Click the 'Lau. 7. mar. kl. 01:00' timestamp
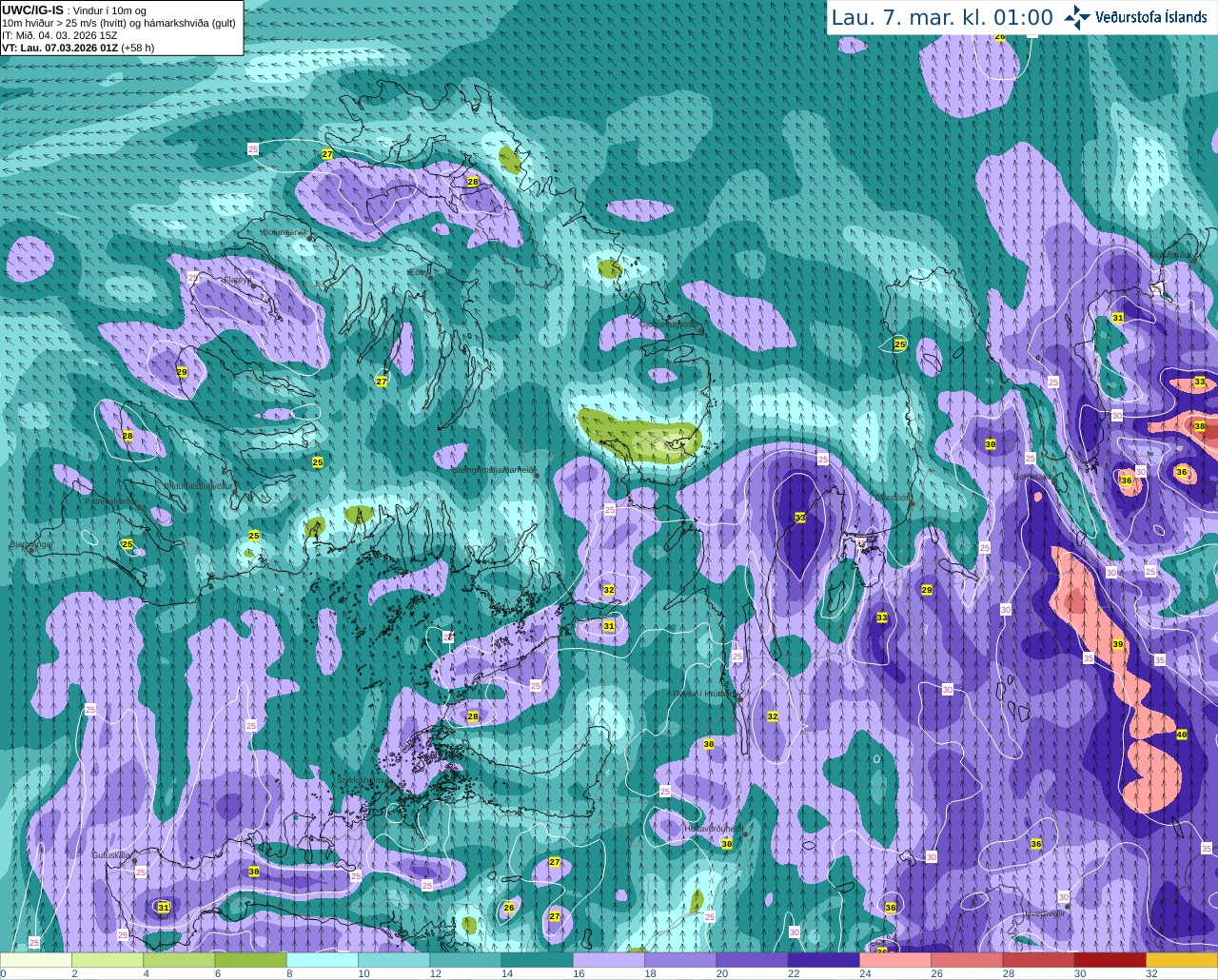Image resolution: width=1218 pixels, height=980 pixels. tap(942, 17)
